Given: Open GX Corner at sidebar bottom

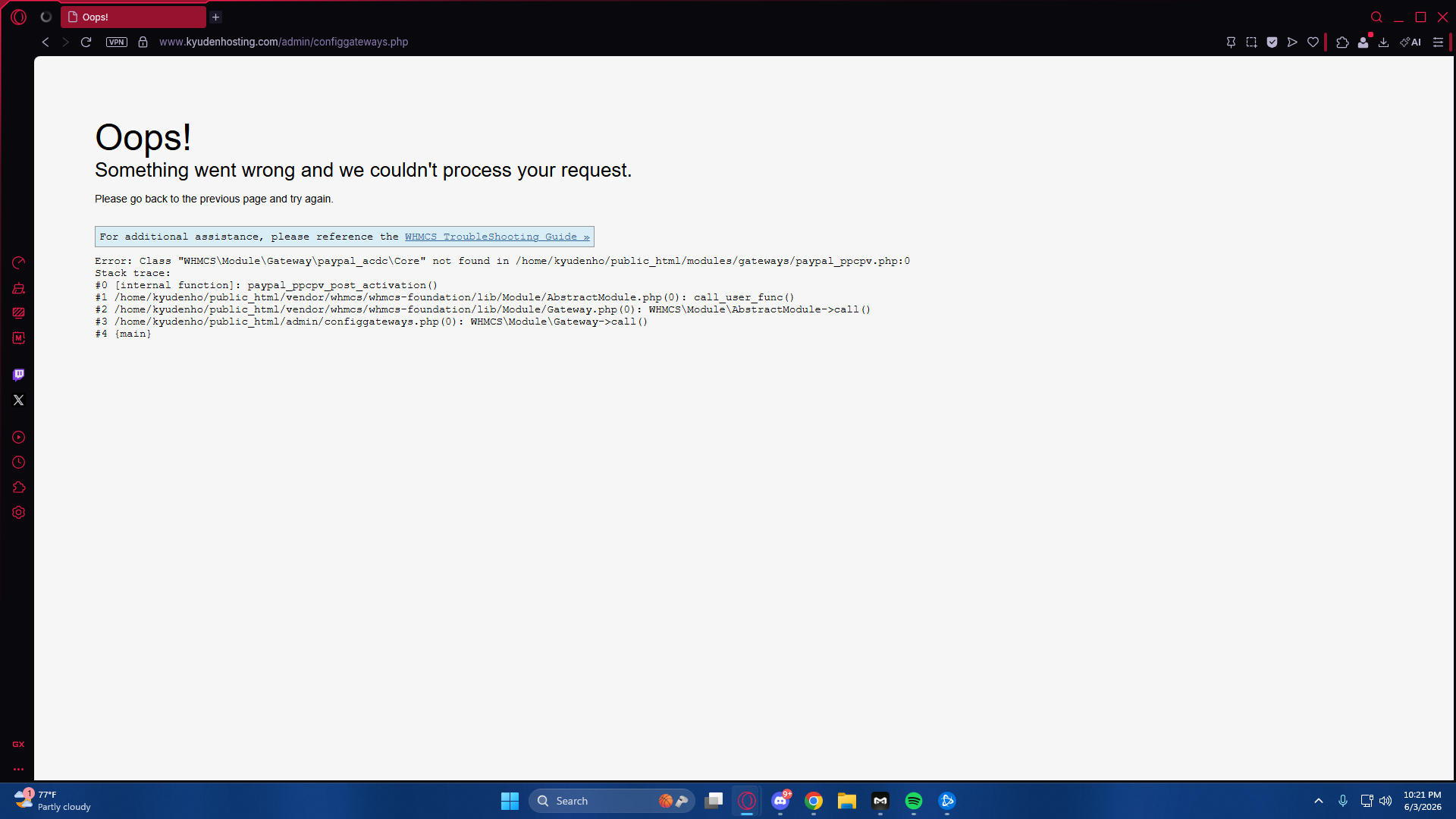Looking at the screenshot, I should point(19,745).
